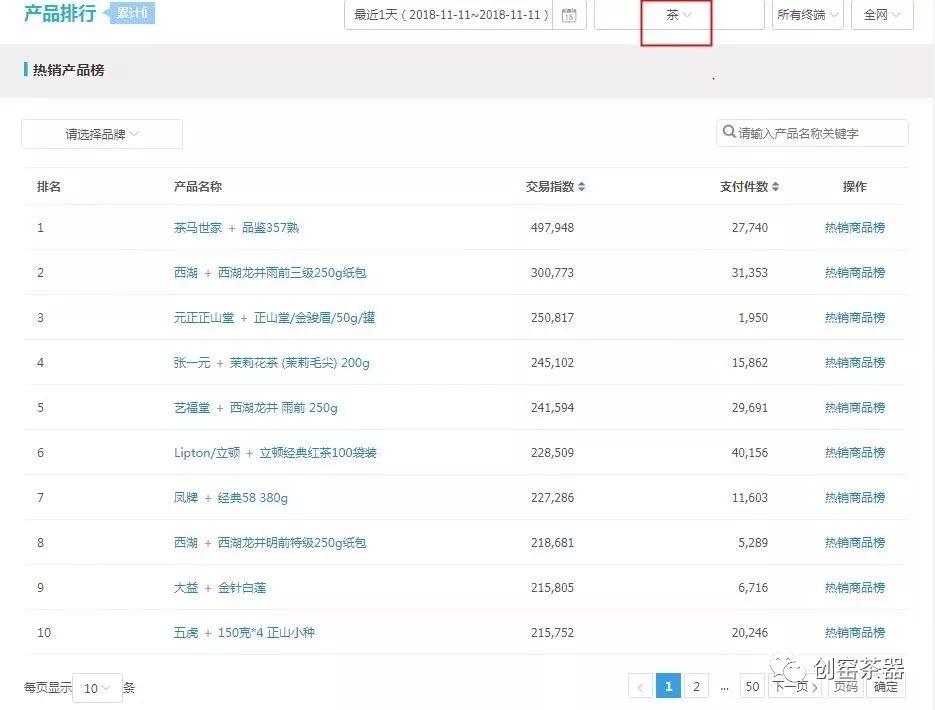Screen dimensions: 935x710
Task: Open 热销商品榜 for rank 1 row
Action: (x=854, y=228)
